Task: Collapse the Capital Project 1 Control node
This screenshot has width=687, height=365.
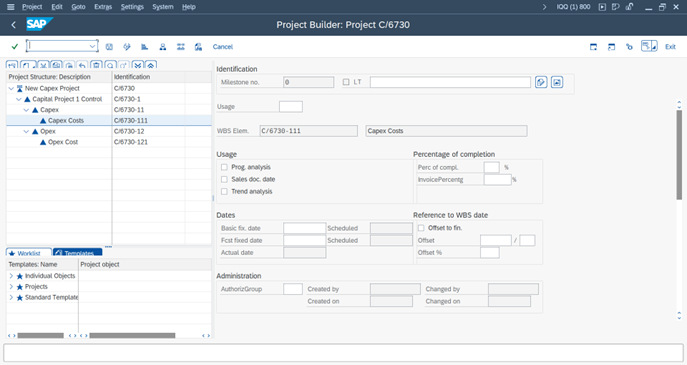Action: click(x=18, y=99)
